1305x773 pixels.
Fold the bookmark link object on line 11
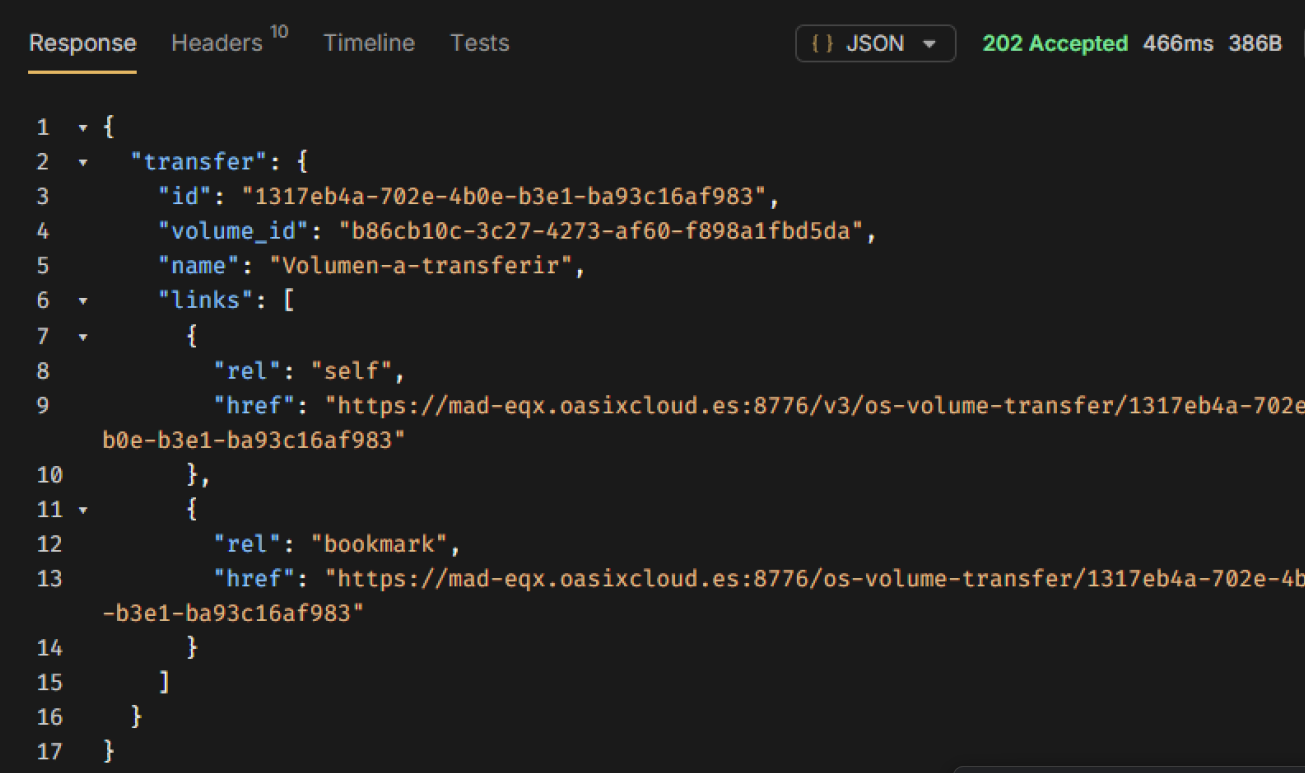[x=82, y=510]
